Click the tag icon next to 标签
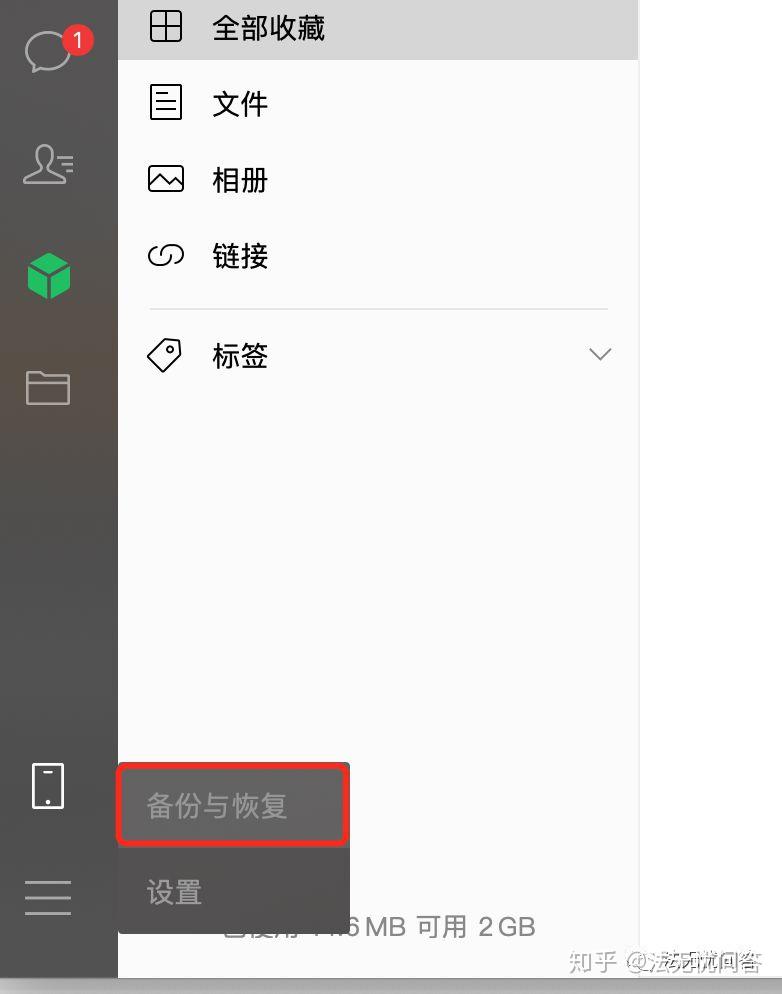Viewport: 782px width, 994px height. coord(165,355)
